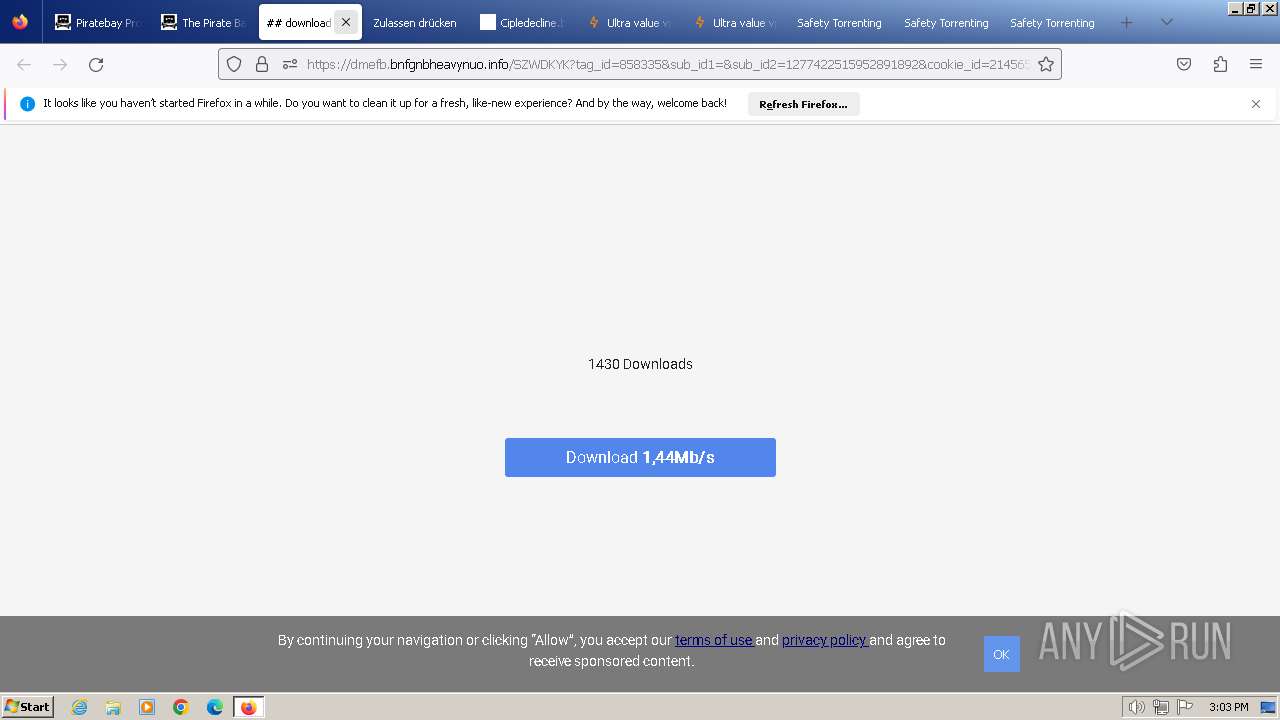The width and height of the screenshot is (1280, 720).
Task: Bookmark this page with the star
Action: coord(1046,64)
